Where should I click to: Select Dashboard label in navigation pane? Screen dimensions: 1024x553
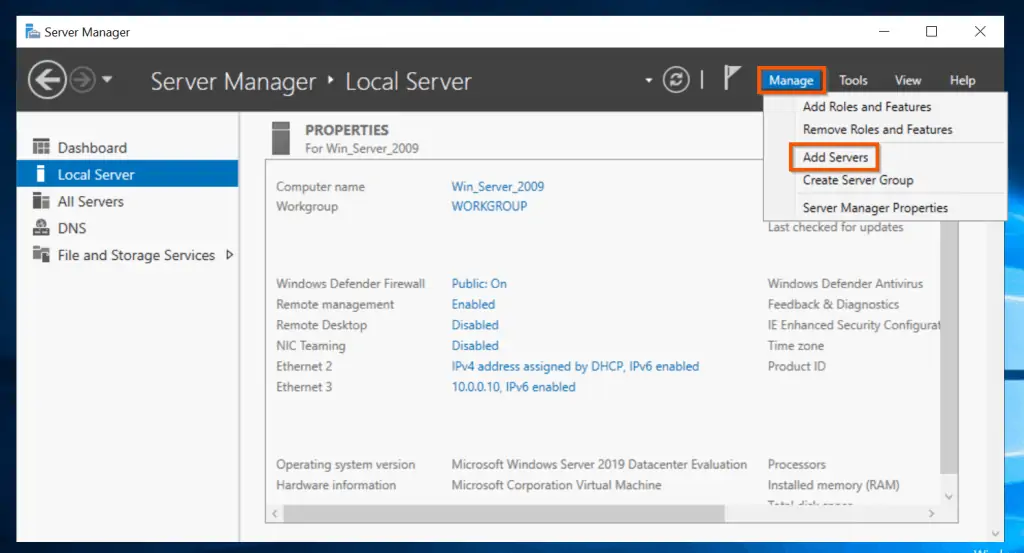tap(92, 148)
